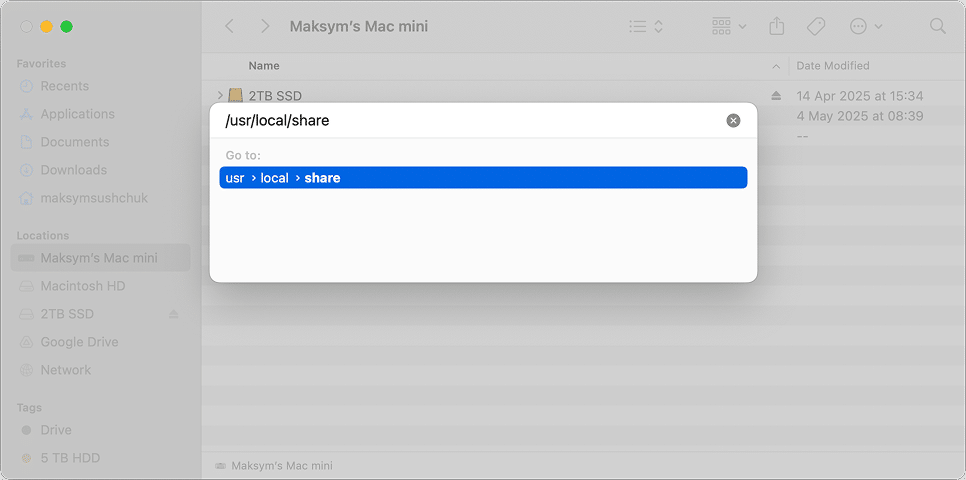Click the Documents page icon

[x=26, y=142]
